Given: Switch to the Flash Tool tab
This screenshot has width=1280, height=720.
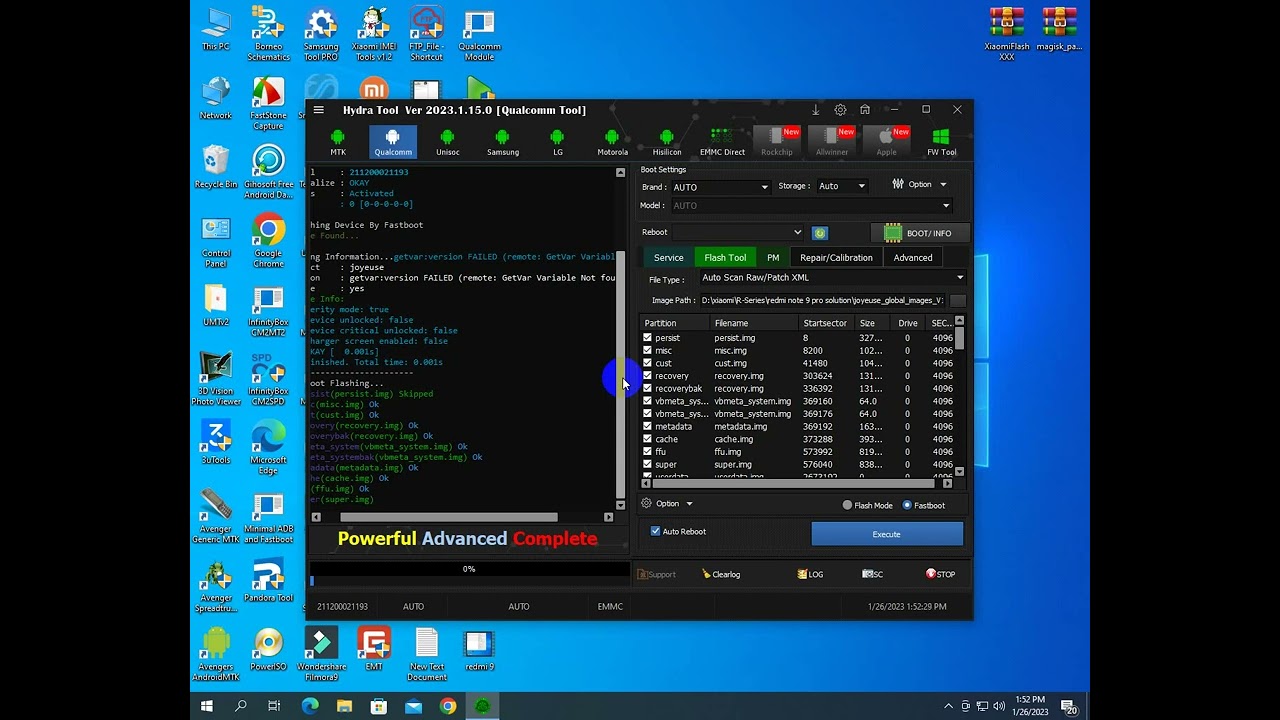Looking at the screenshot, I should (x=725, y=258).
